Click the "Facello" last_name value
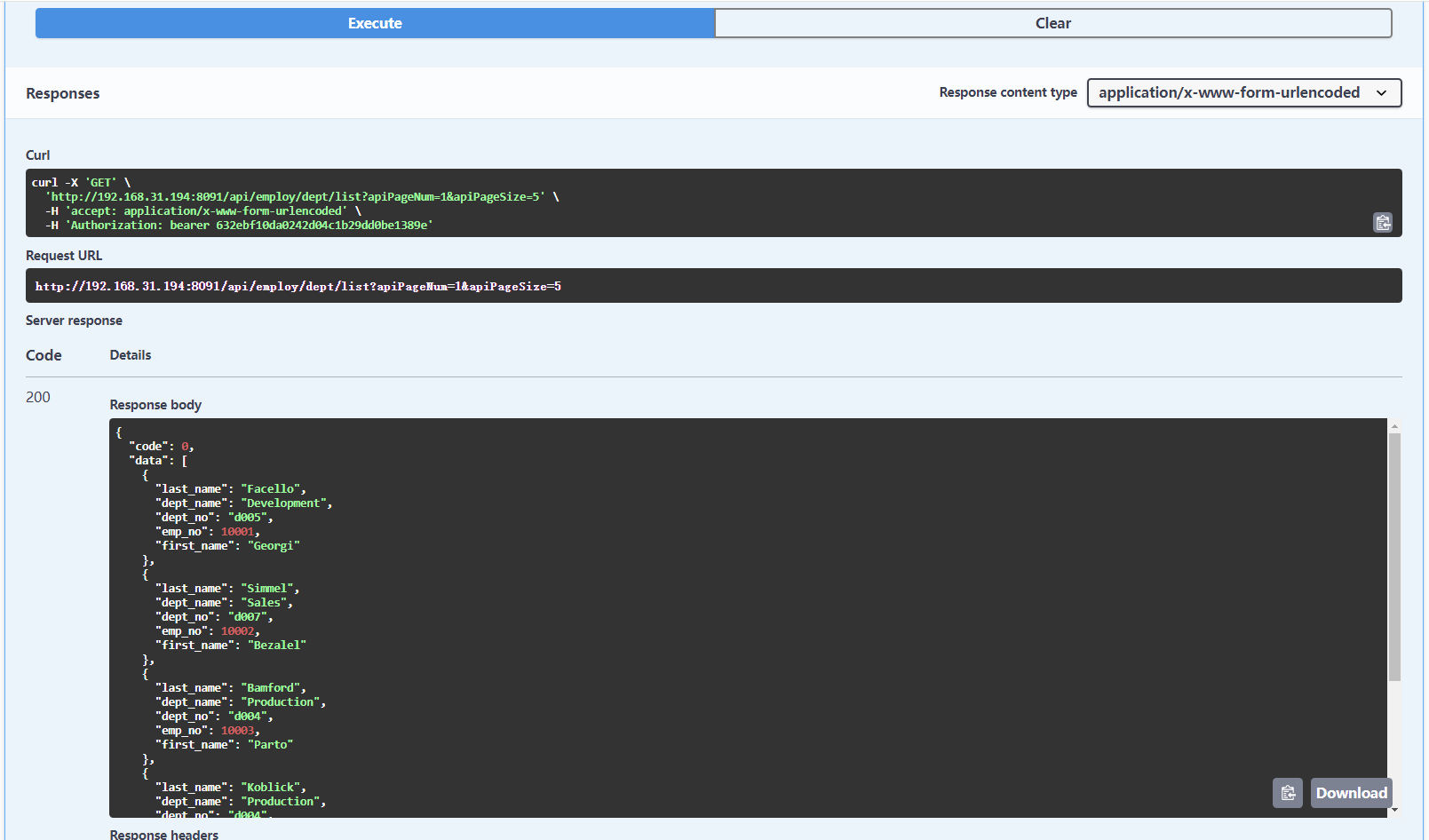 pos(273,488)
